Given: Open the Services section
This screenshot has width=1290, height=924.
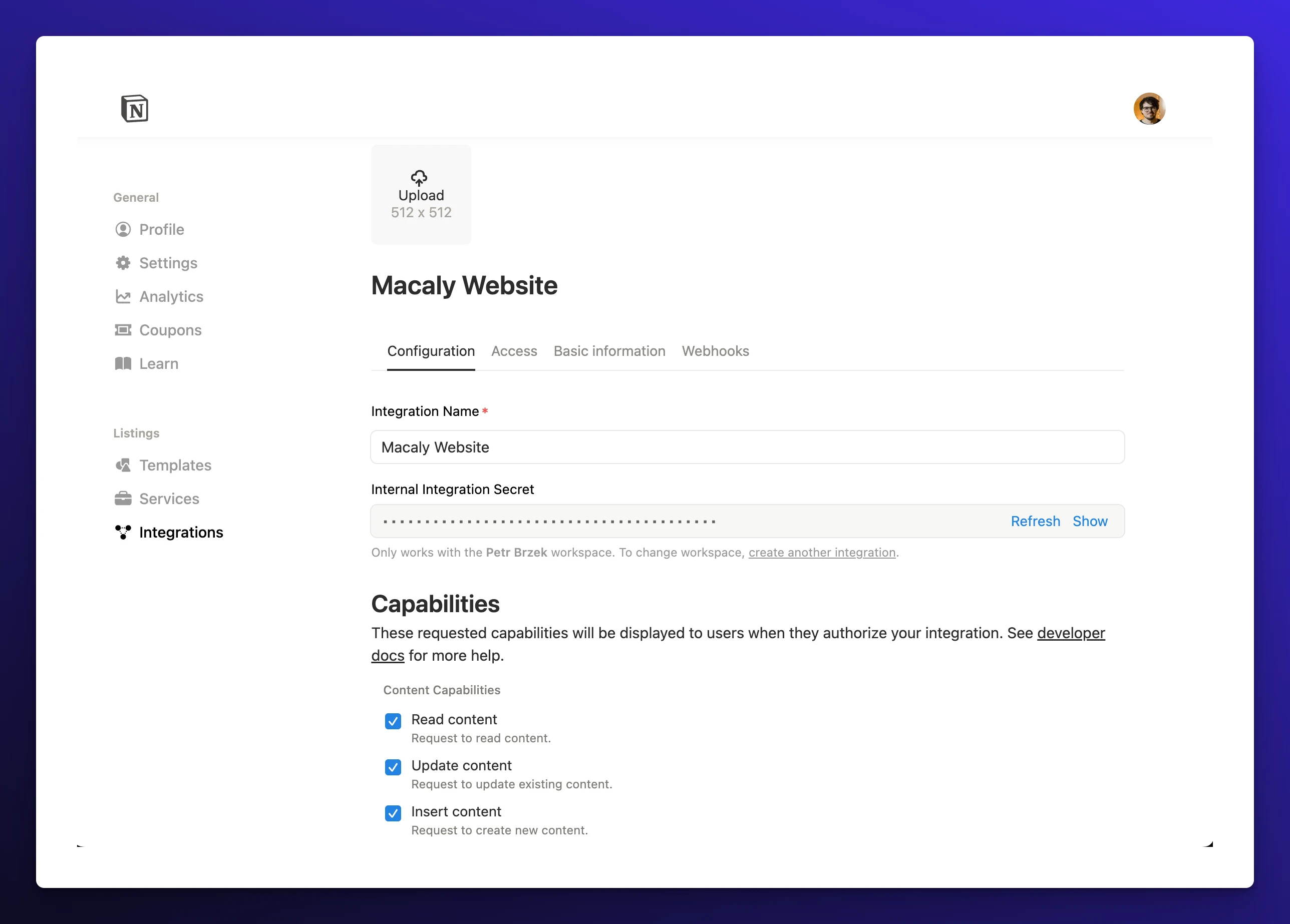Looking at the screenshot, I should pyautogui.click(x=169, y=498).
